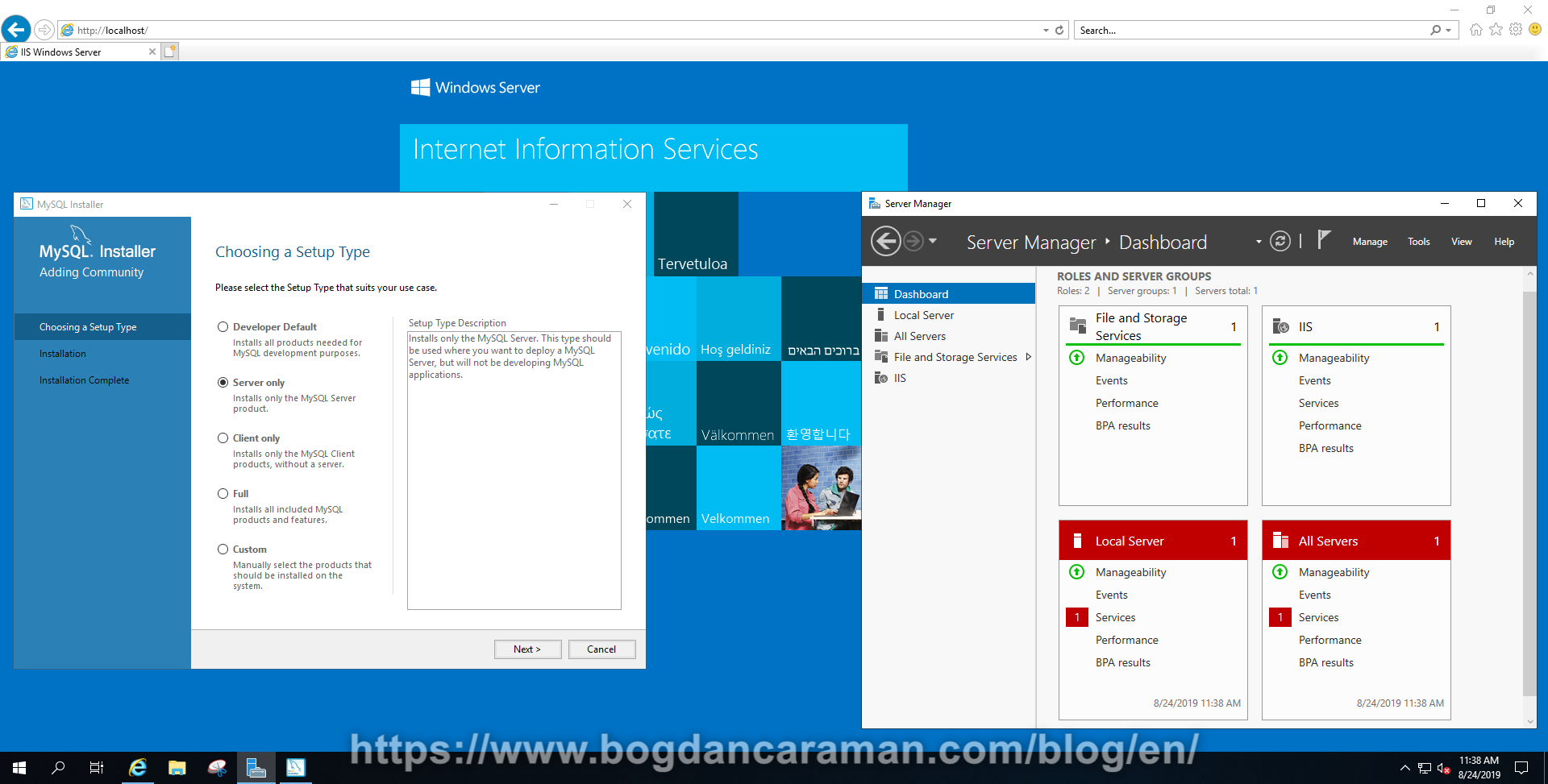Click the All Servers Services red alert badge
This screenshot has height=784, width=1548.
[1280, 617]
